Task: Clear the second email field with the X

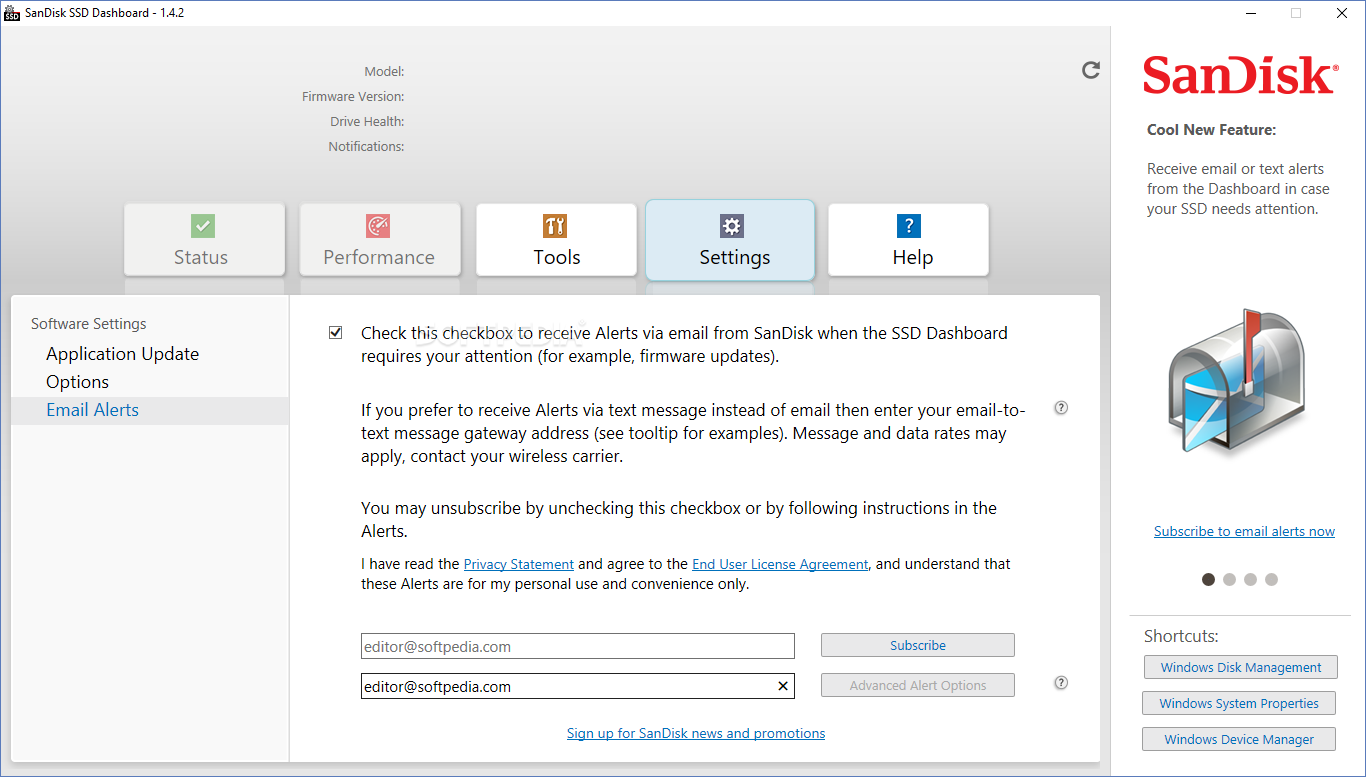Action: click(x=783, y=686)
